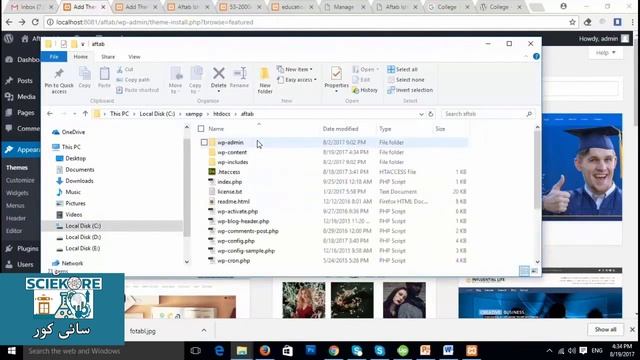Close the downloads bar
Screen dimensions: 640x360
[x=632, y=329]
